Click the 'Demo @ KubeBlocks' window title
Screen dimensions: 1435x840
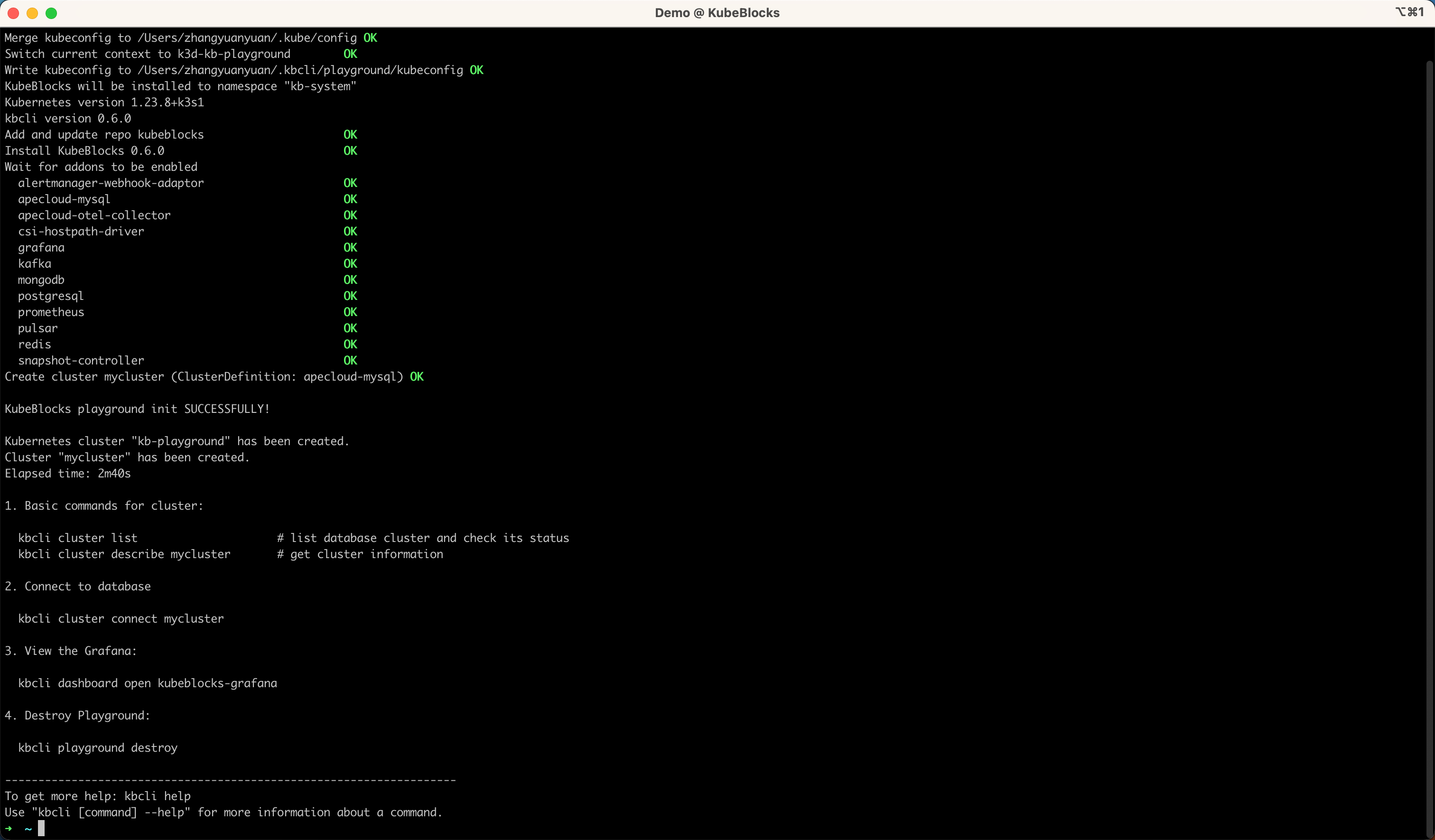pos(717,12)
